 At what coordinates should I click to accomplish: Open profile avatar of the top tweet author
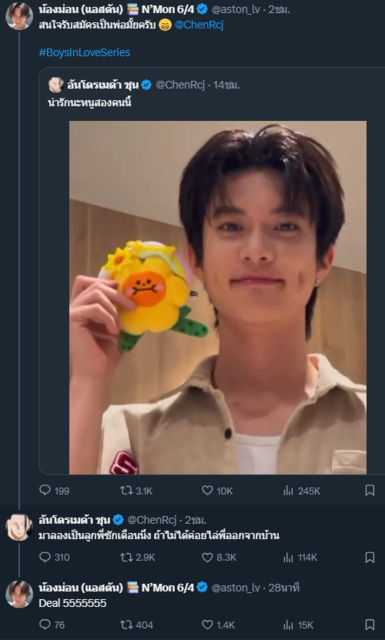[19, 16]
